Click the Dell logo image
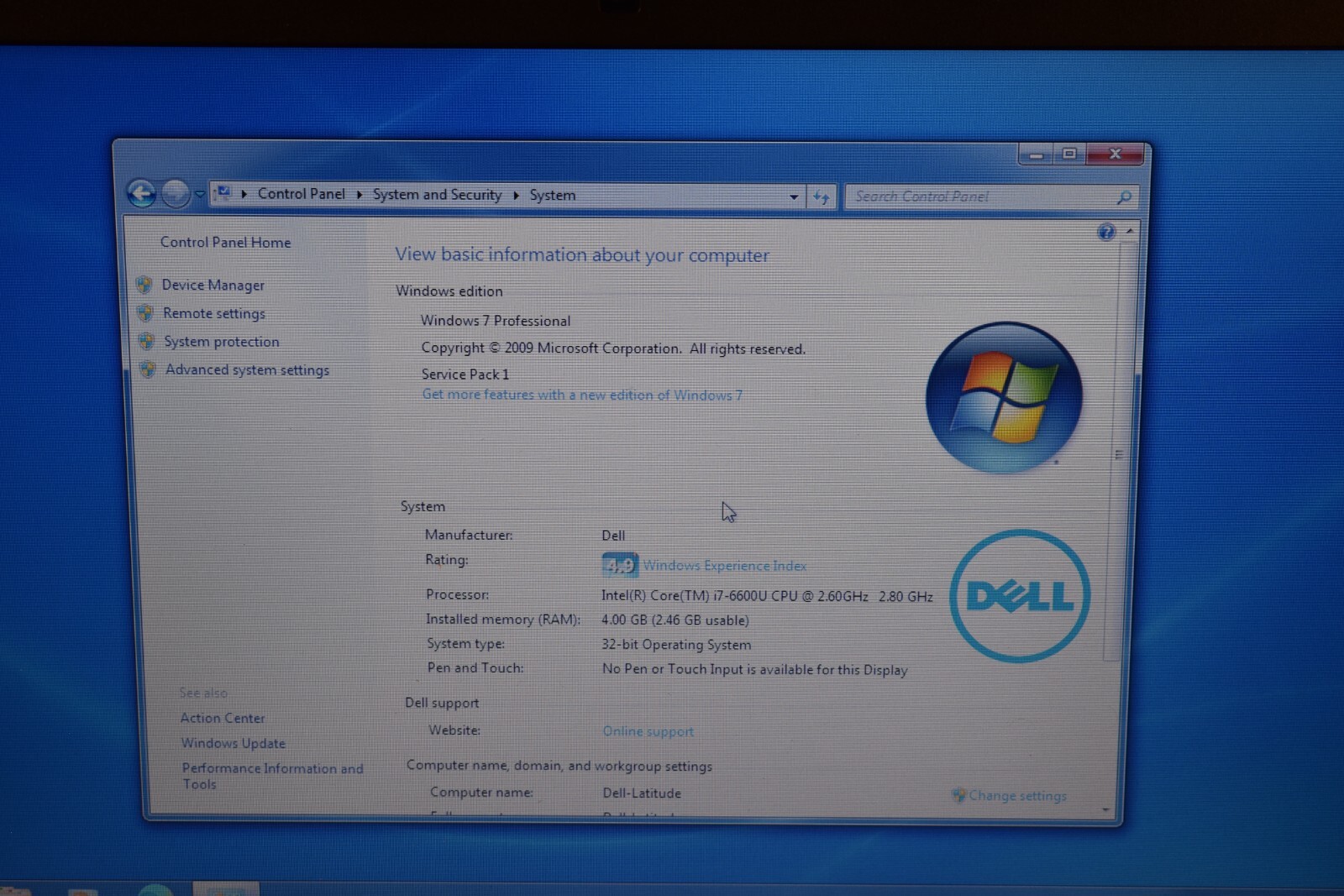The image size is (1344, 896). click(x=1020, y=596)
